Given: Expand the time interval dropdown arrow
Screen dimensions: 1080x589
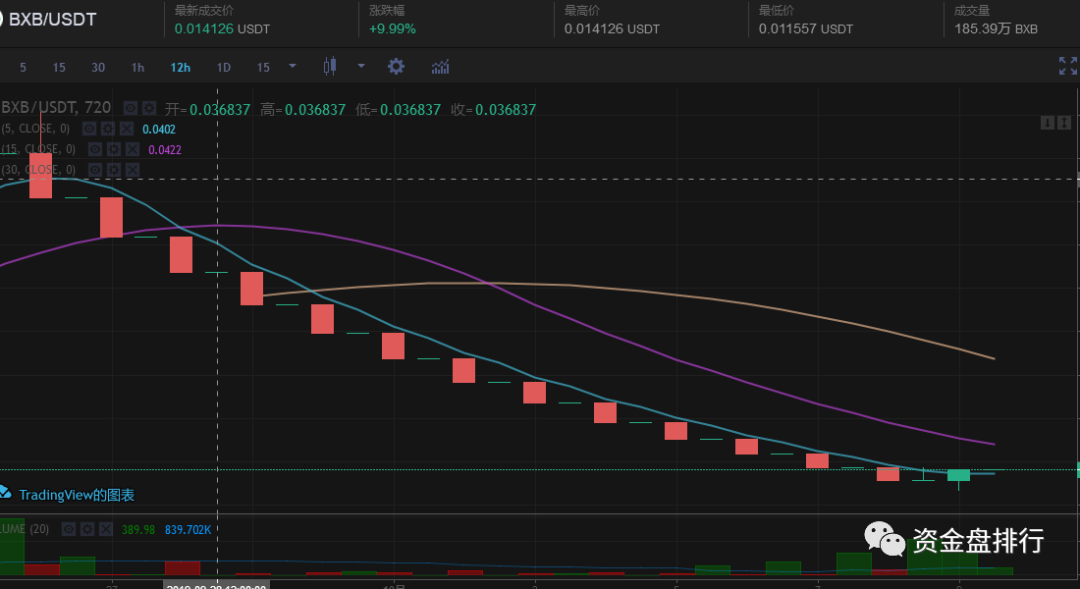Looking at the screenshot, I should click(x=292, y=66).
